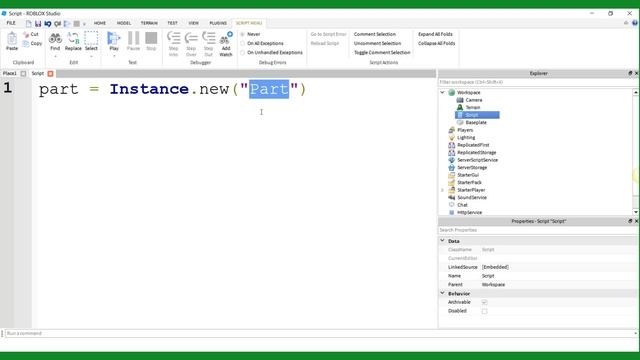
Task: Click the Save icon in quick access toolbar
Action: tap(38, 24)
